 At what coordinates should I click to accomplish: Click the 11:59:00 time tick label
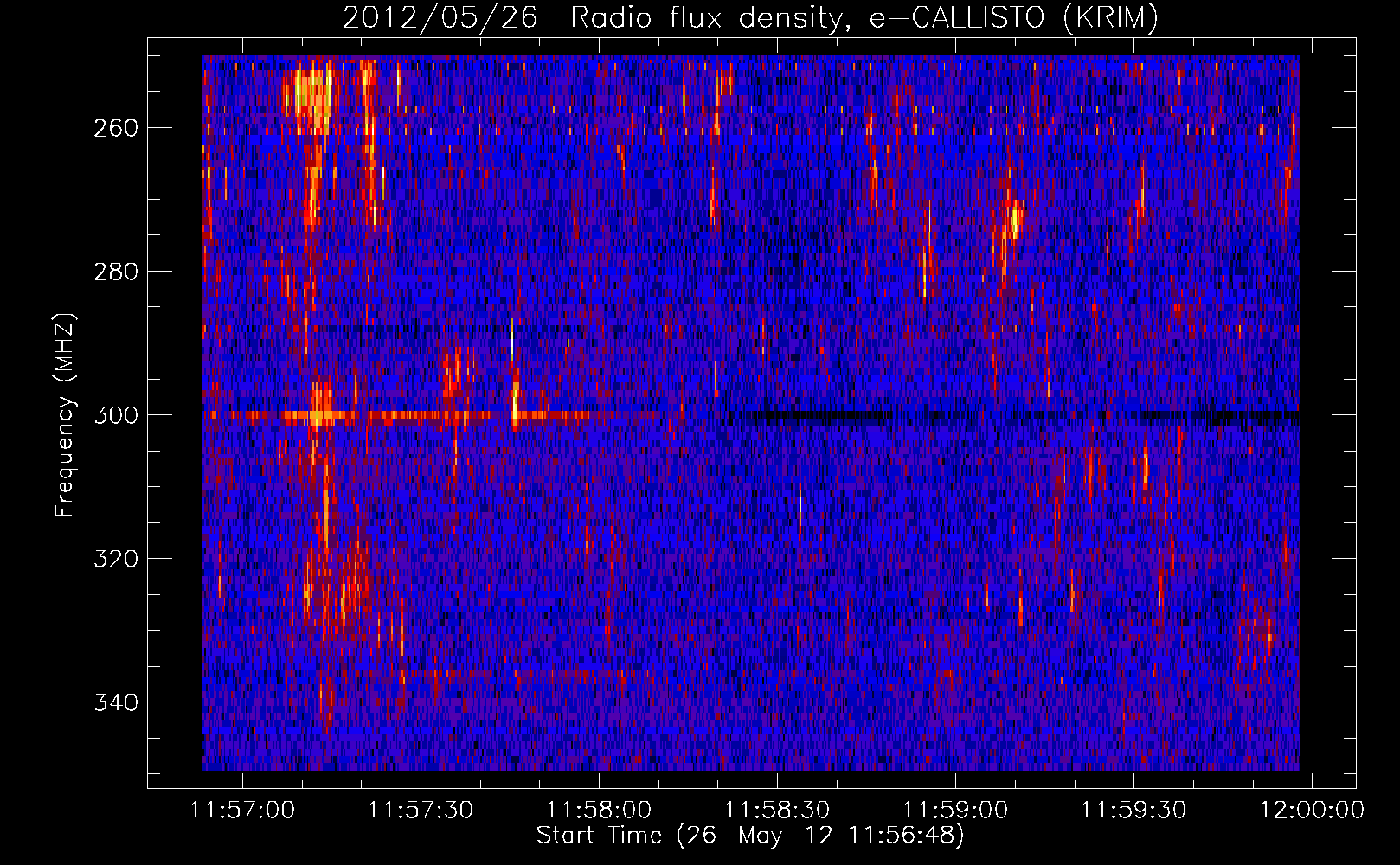click(x=955, y=811)
